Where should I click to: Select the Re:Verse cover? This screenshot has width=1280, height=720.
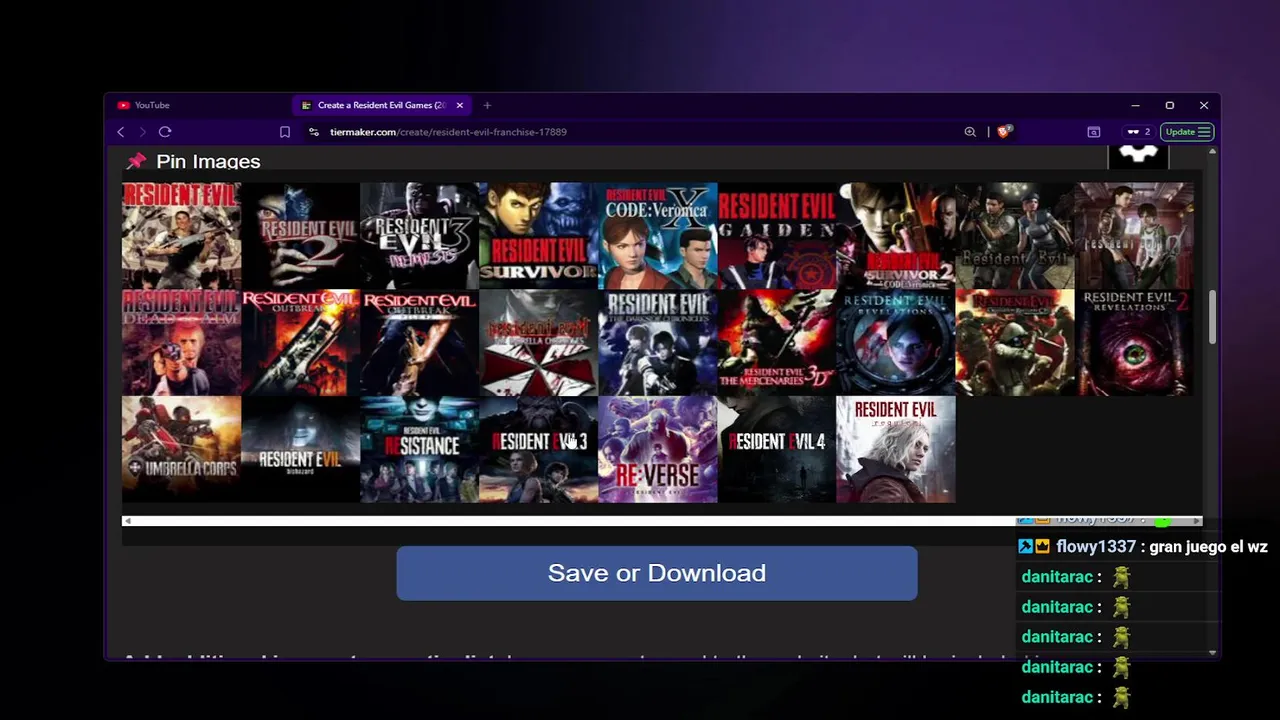(x=657, y=450)
